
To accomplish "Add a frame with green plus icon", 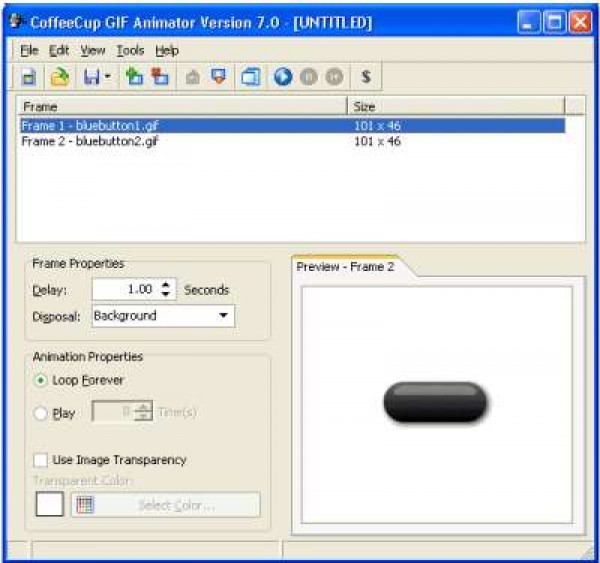I will tap(134, 77).
